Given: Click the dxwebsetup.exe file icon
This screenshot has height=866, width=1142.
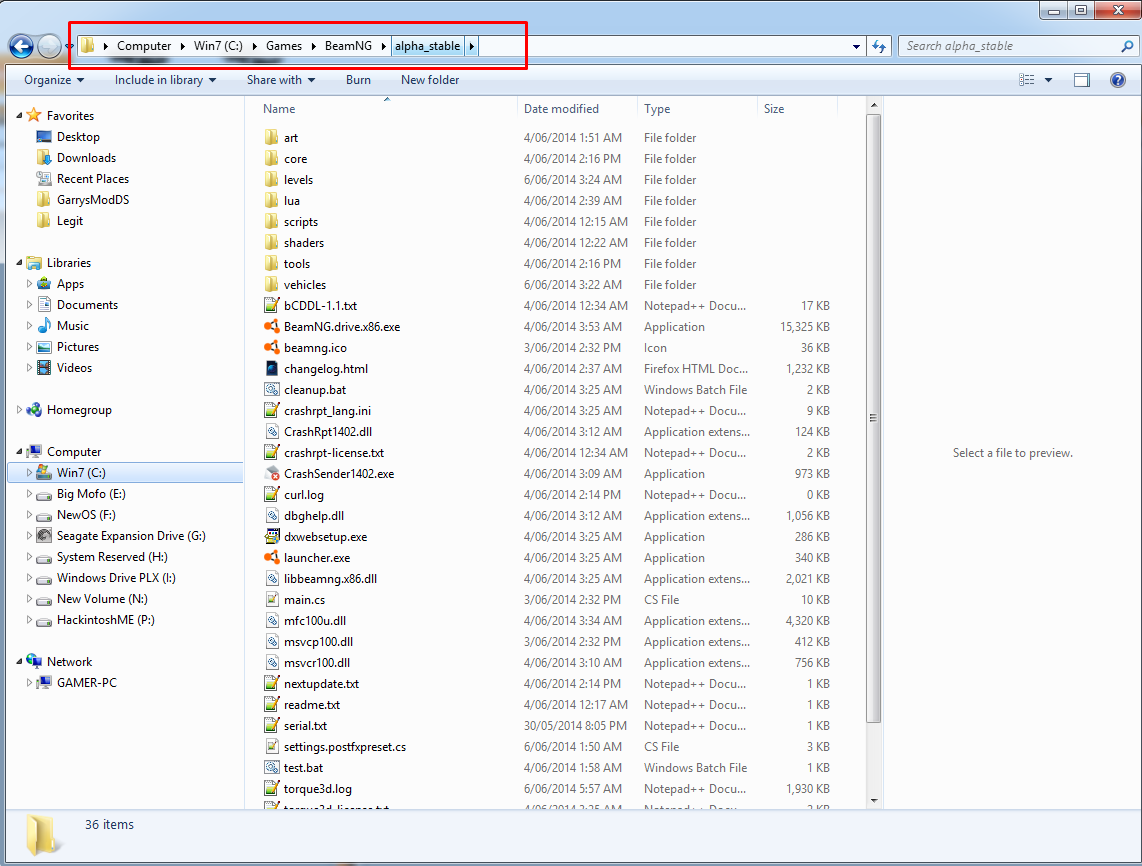Looking at the screenshot, I should point(272,537).
